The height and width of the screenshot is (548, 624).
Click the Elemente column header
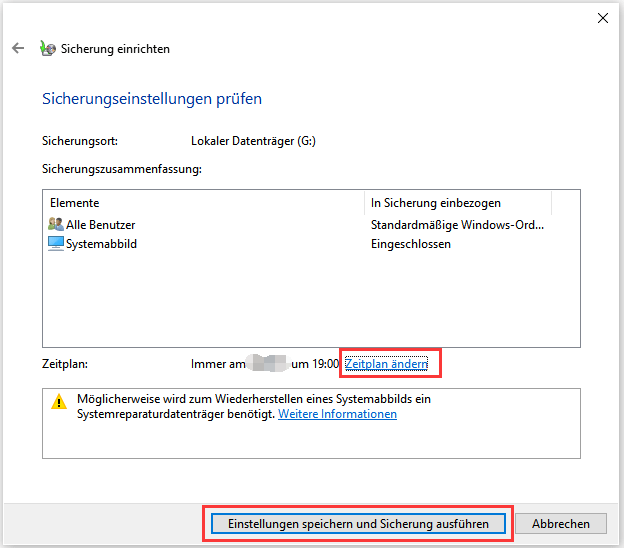tap(203, 203)
